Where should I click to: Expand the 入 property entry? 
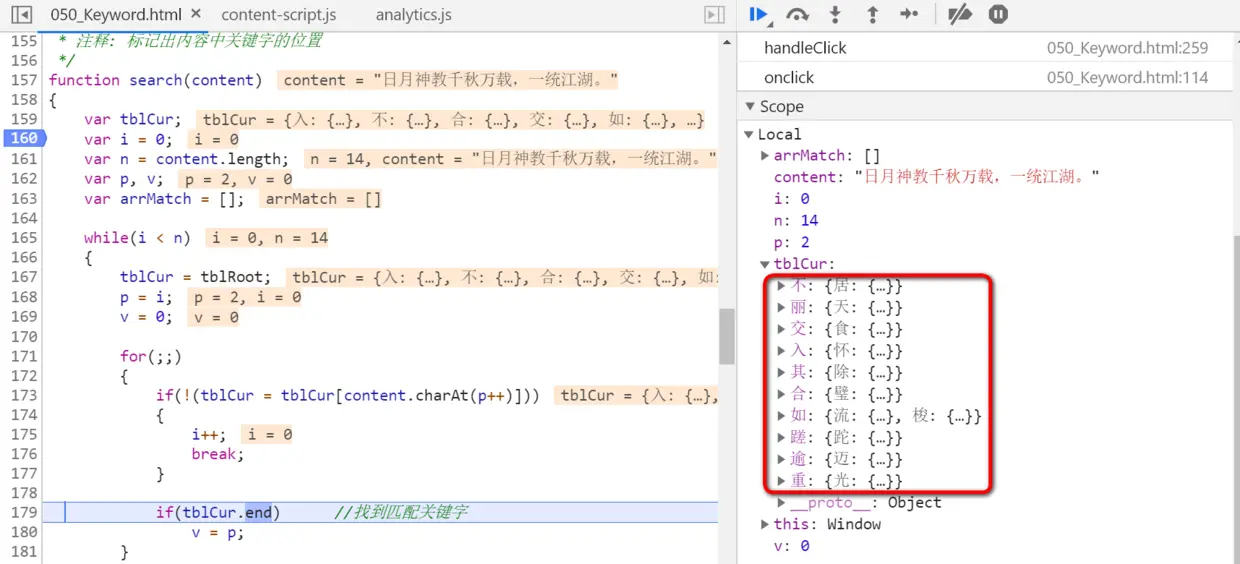tap(782, 351)
